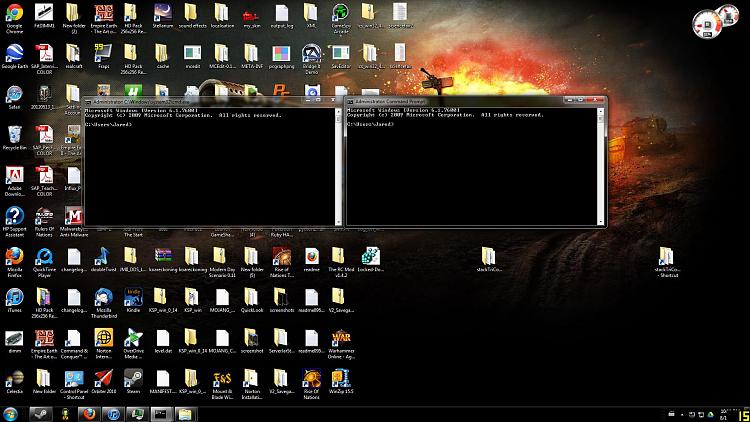Select the Locked-Do... desktop icon
Image resolution: width=750 pixels, height=422 pixels.
(x=370, y=260)
